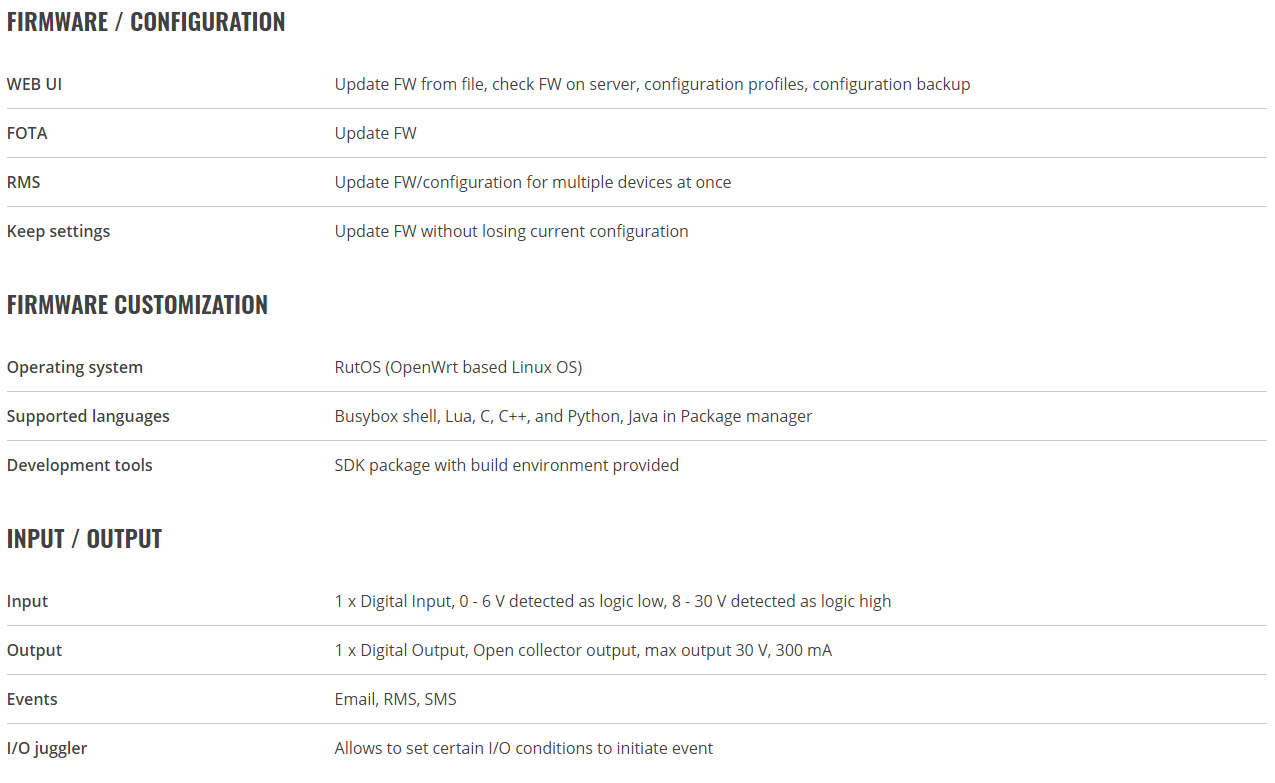The height and width of the screenshot is (783, 1275).
Task: Click the I/O juggler row label
Action: (47, 748)
